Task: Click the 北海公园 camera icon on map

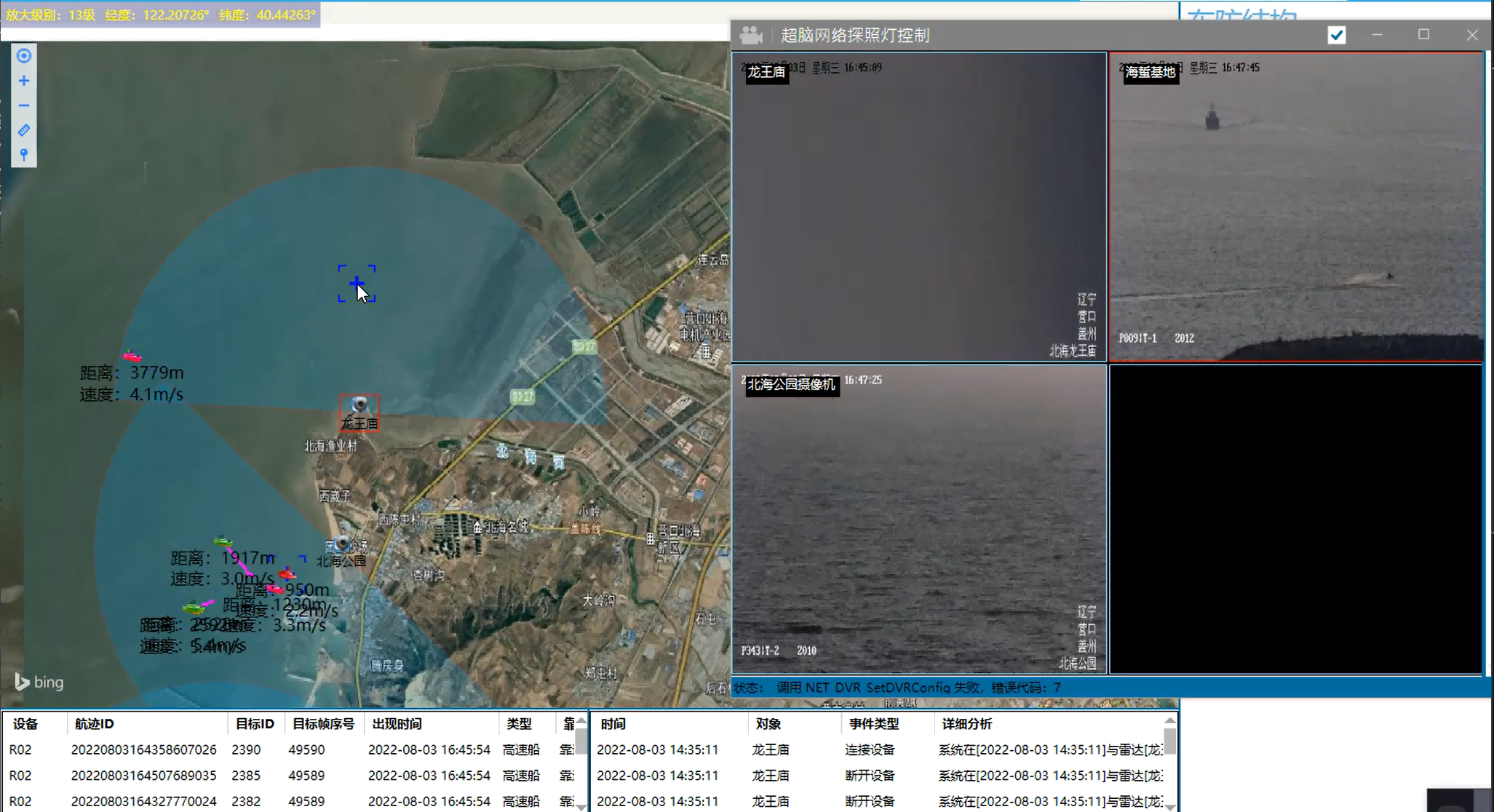Action: (341, 544)
